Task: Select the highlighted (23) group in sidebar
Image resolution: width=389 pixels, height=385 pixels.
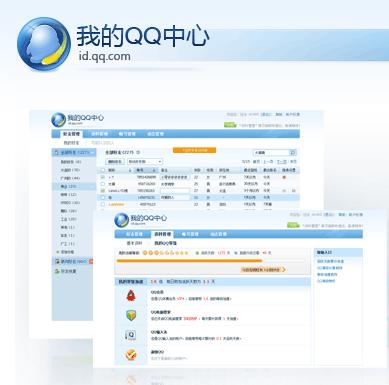Action: [73, 186]
